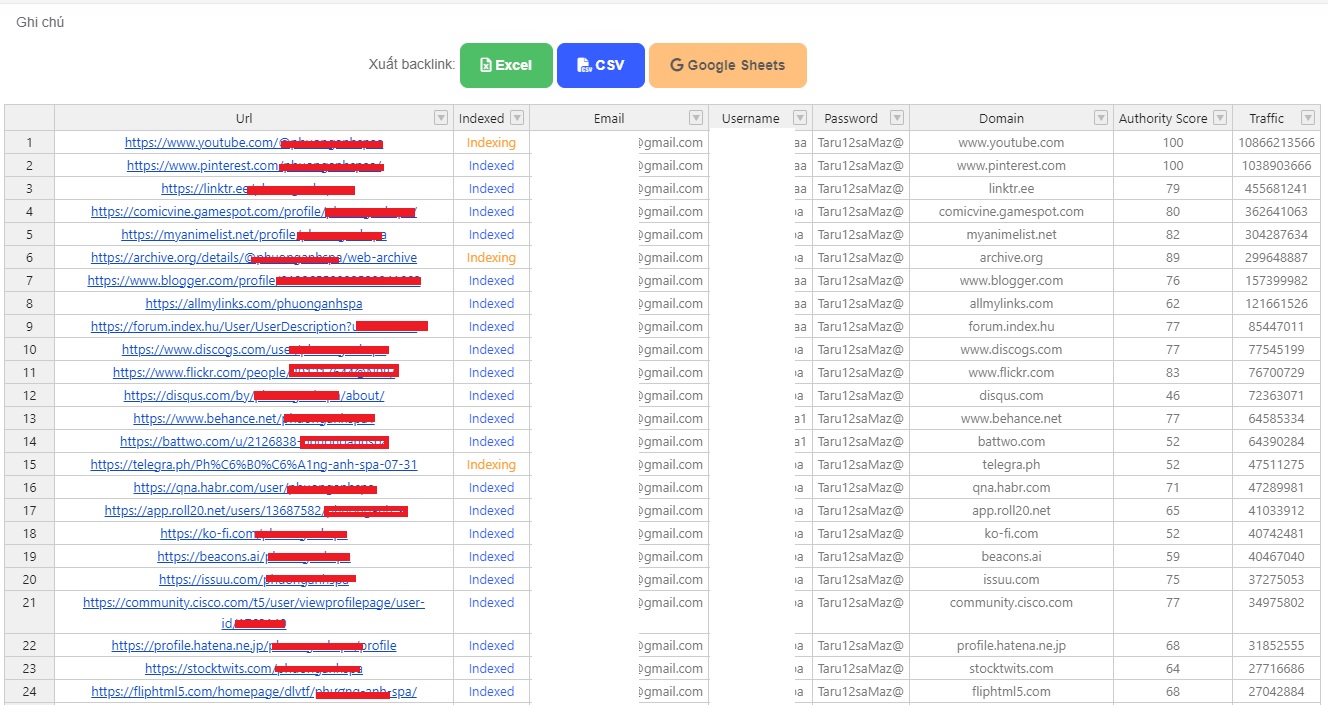
Task: Open the community.cisco.com profile link
Action: coord(254,612)
